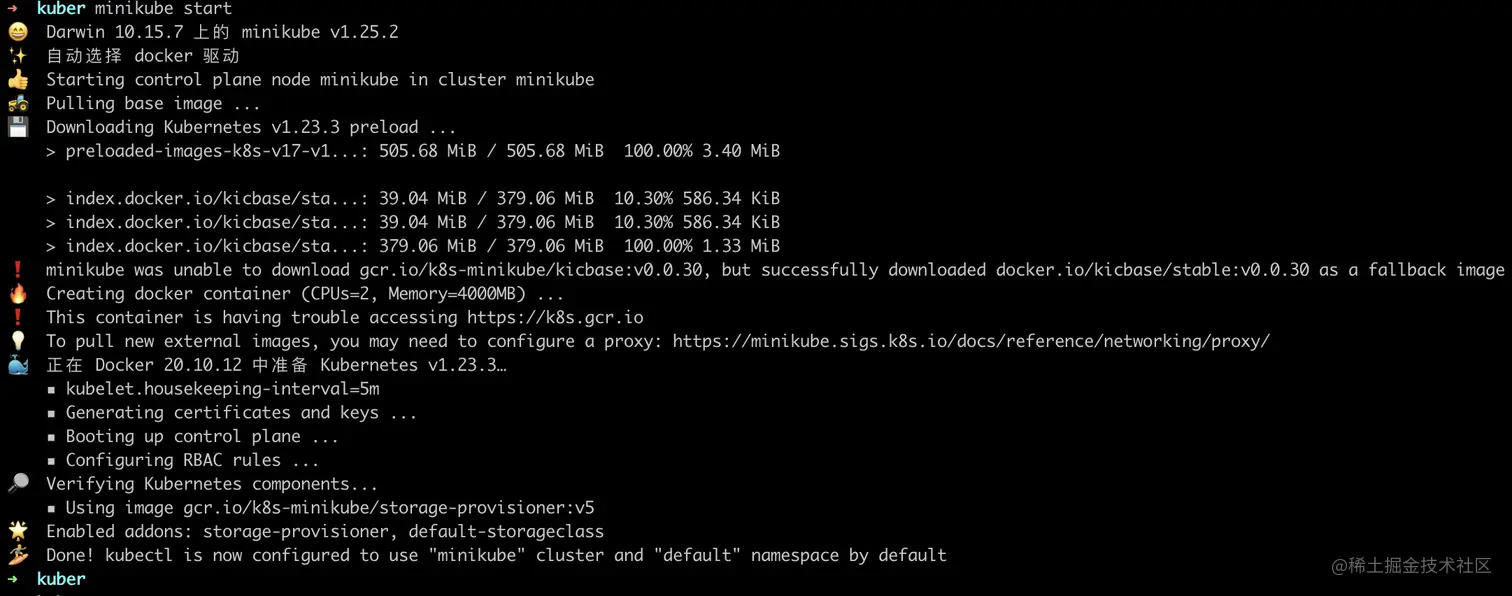
Task: Click the fire emoji beside Creating docker container
Action: 17,294
